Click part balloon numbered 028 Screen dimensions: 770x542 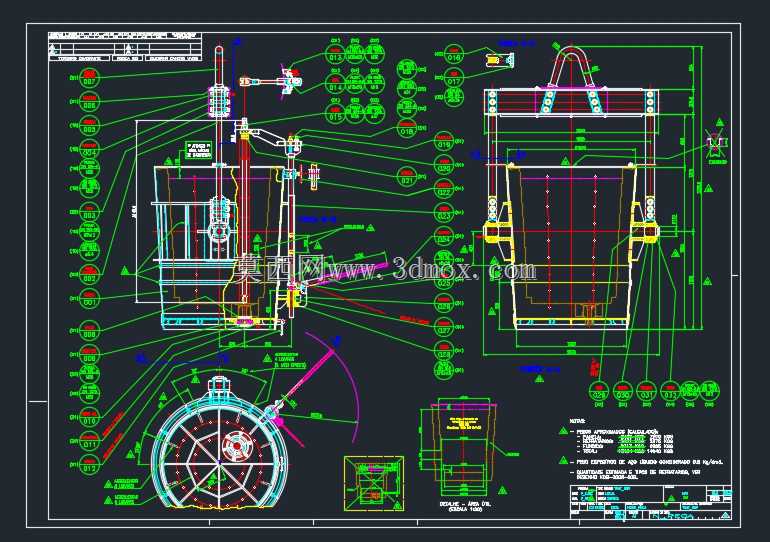(444, 351)
